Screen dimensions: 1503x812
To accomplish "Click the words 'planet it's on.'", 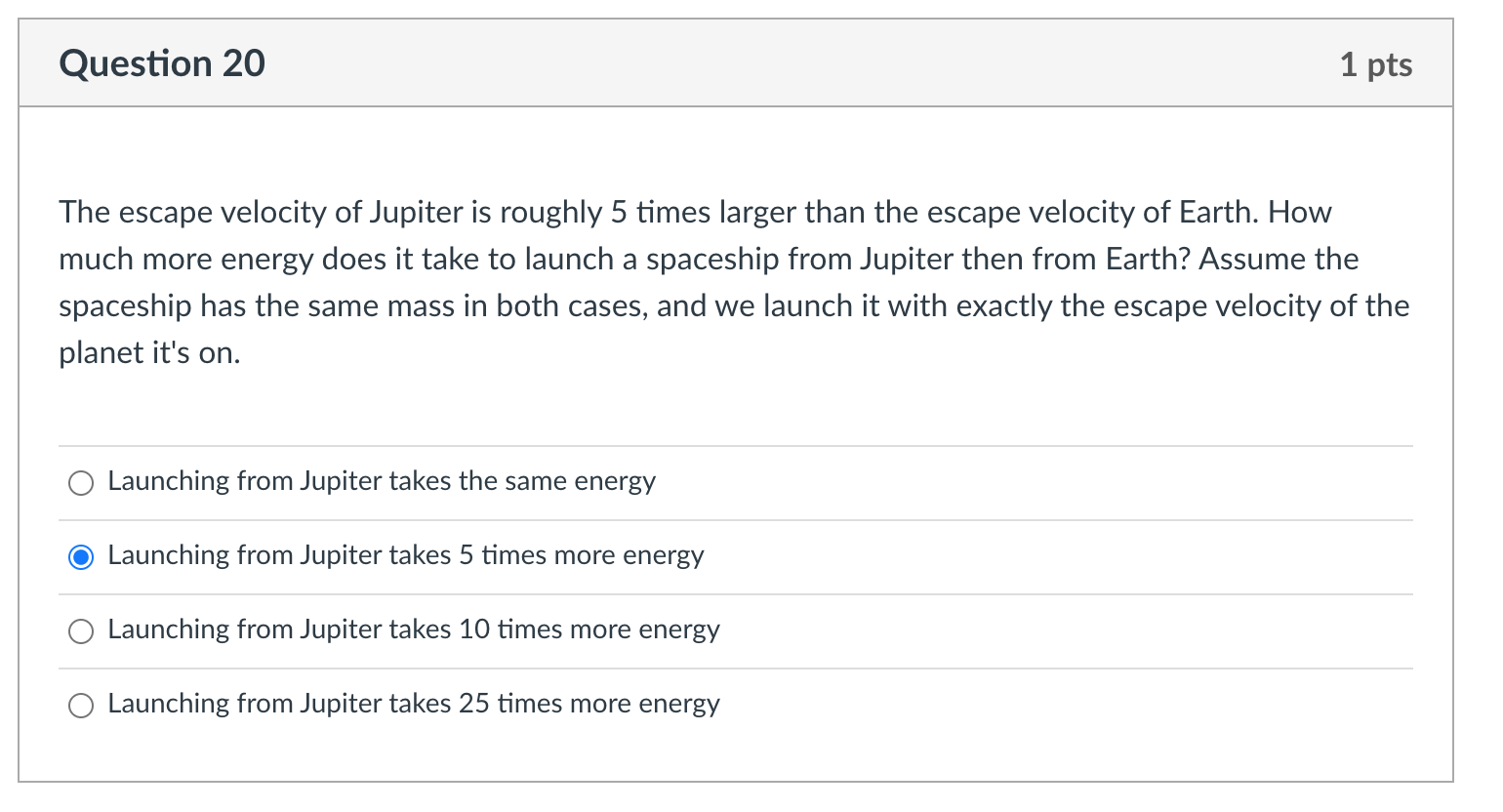I will point(149,352).
